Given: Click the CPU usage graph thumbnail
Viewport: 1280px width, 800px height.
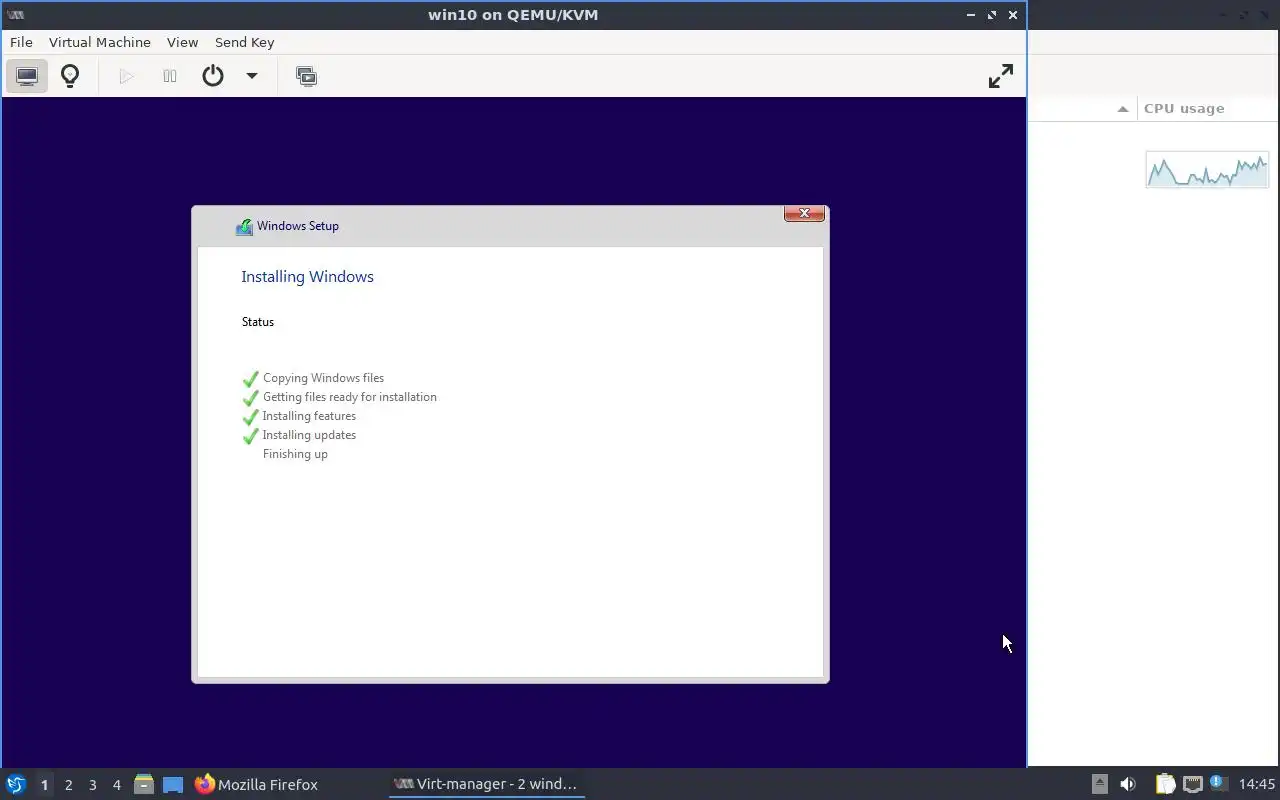Looking at the screenshot, I should tap(1207, 170).
